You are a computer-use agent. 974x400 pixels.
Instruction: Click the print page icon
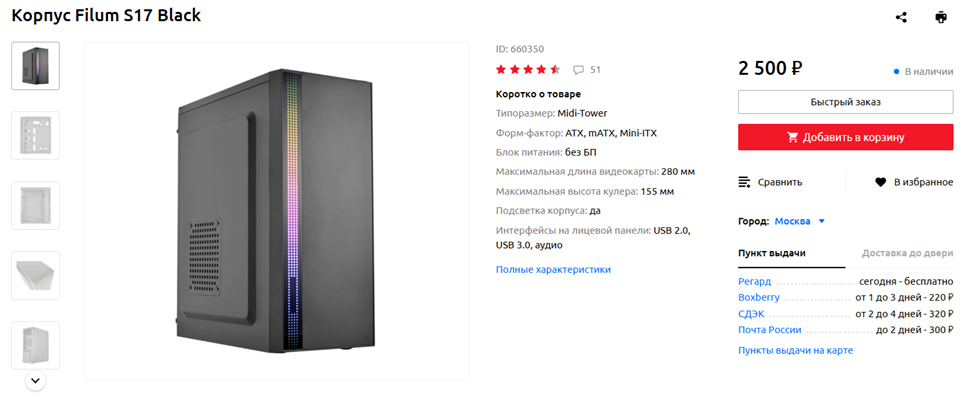(x=941, y=17)
